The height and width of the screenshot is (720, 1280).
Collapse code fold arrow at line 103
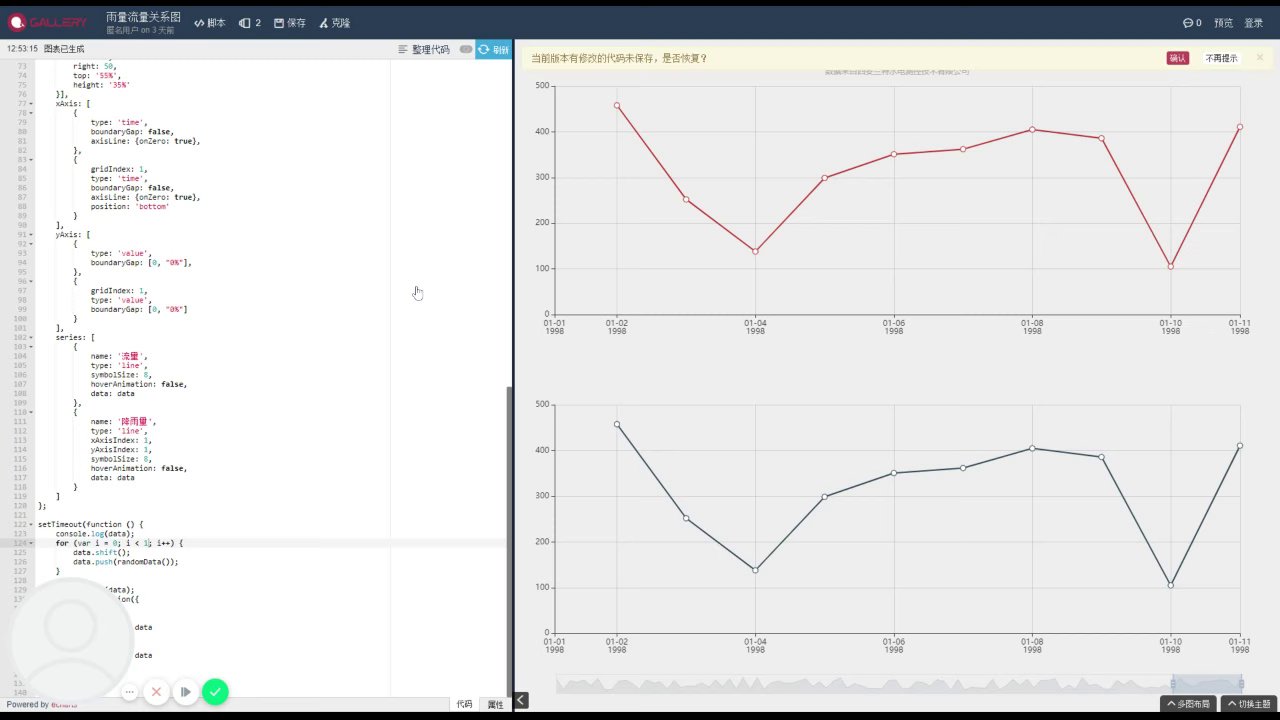click(x=30, y=347)
